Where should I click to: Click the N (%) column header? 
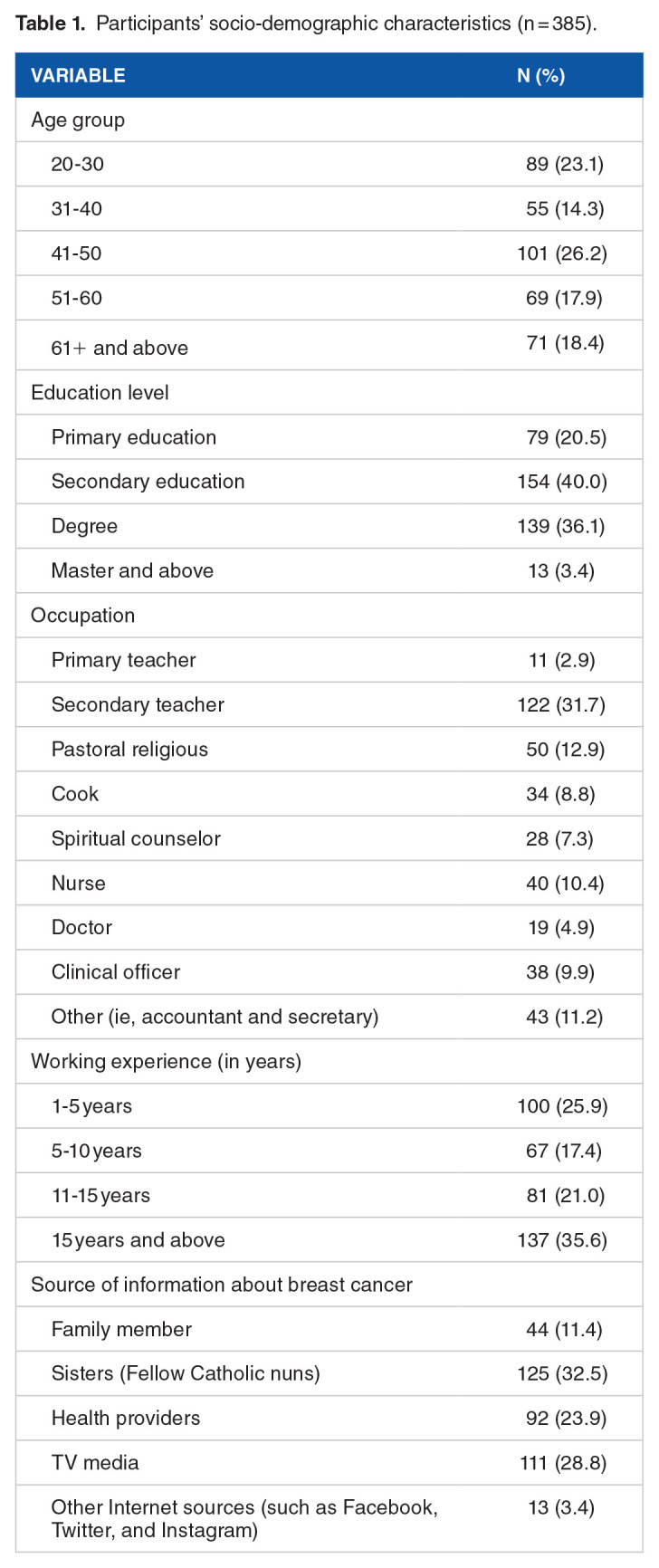(540, 76)
